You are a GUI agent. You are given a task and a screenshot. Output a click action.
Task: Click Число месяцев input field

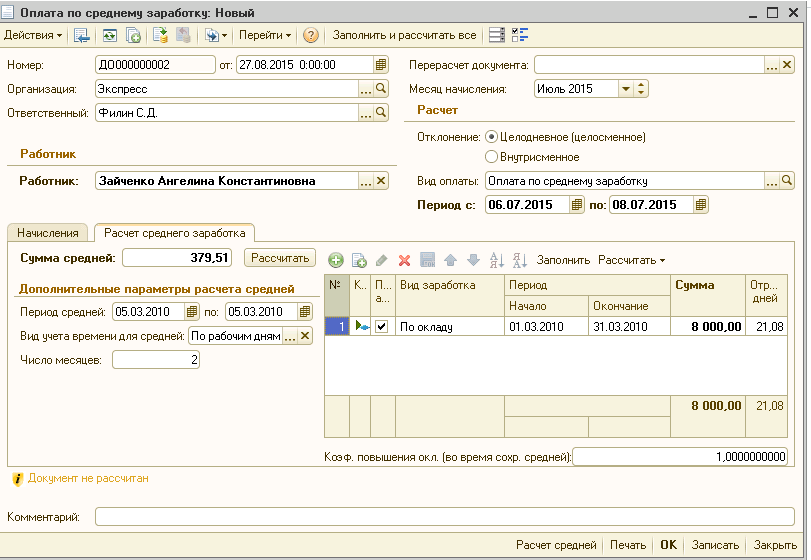click(156, 360)
